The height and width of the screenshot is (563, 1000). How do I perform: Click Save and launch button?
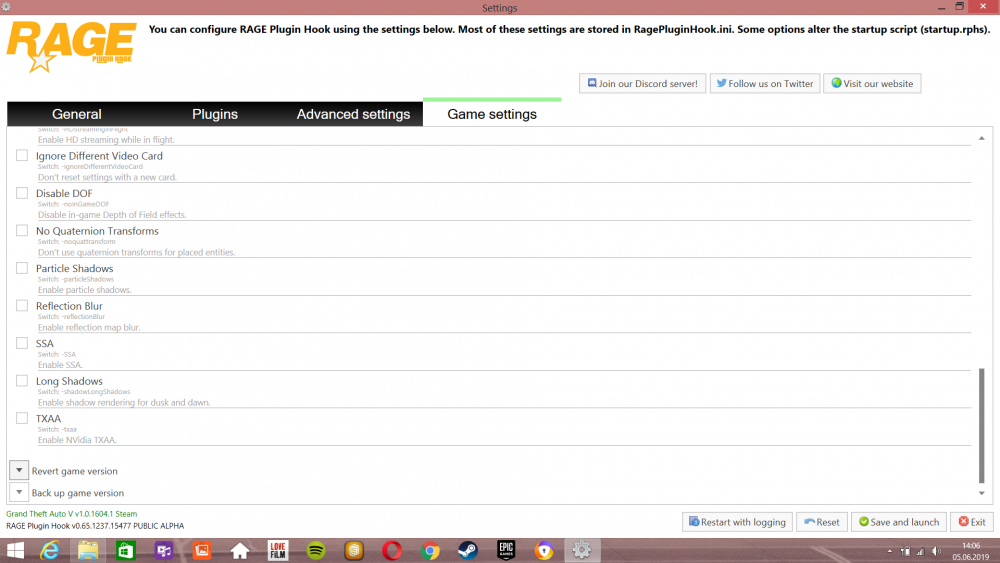[x=899, y=522]
